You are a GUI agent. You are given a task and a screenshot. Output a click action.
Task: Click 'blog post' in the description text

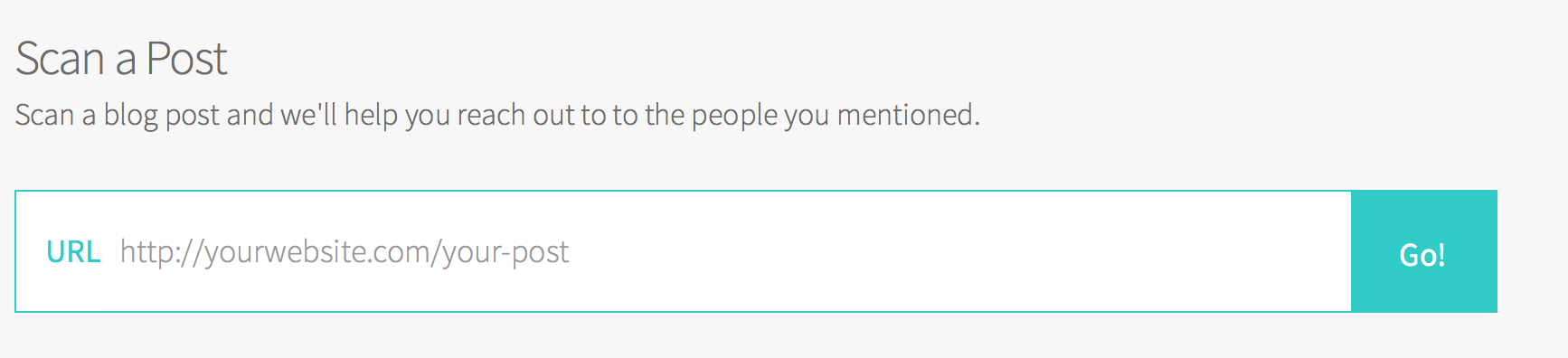(x=162, y=116)
